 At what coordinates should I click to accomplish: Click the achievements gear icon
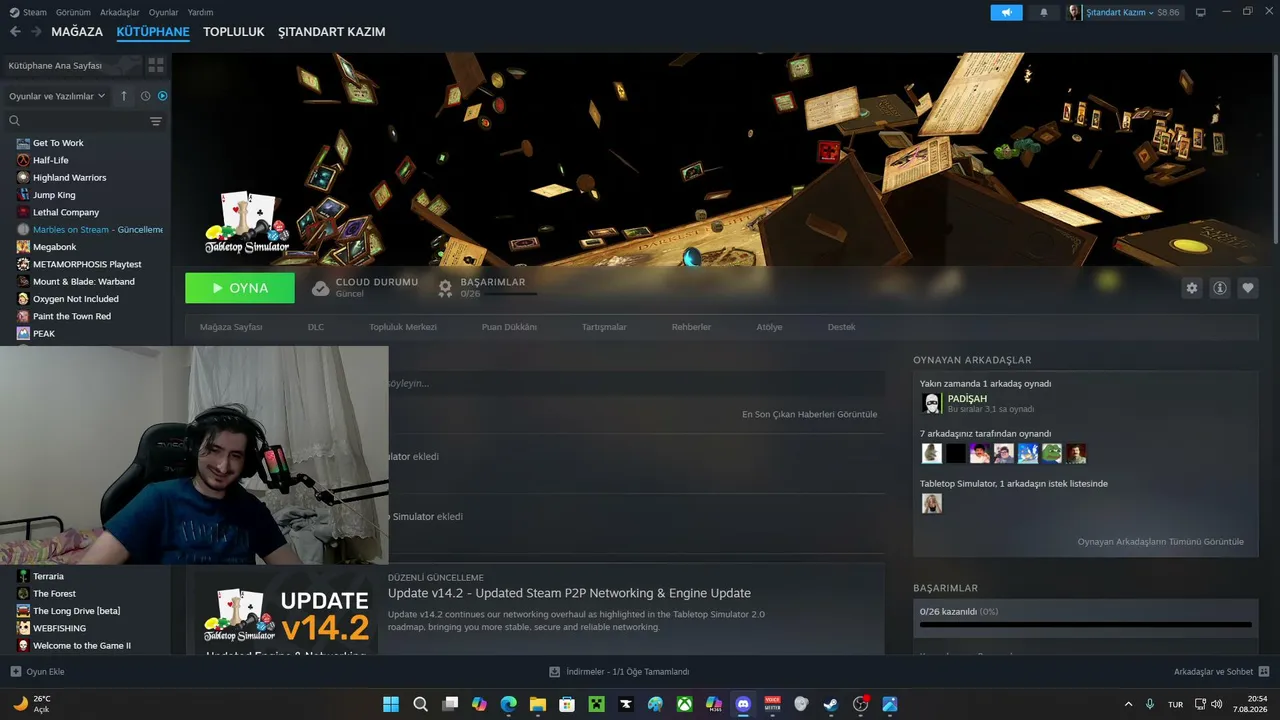(446, 288)
